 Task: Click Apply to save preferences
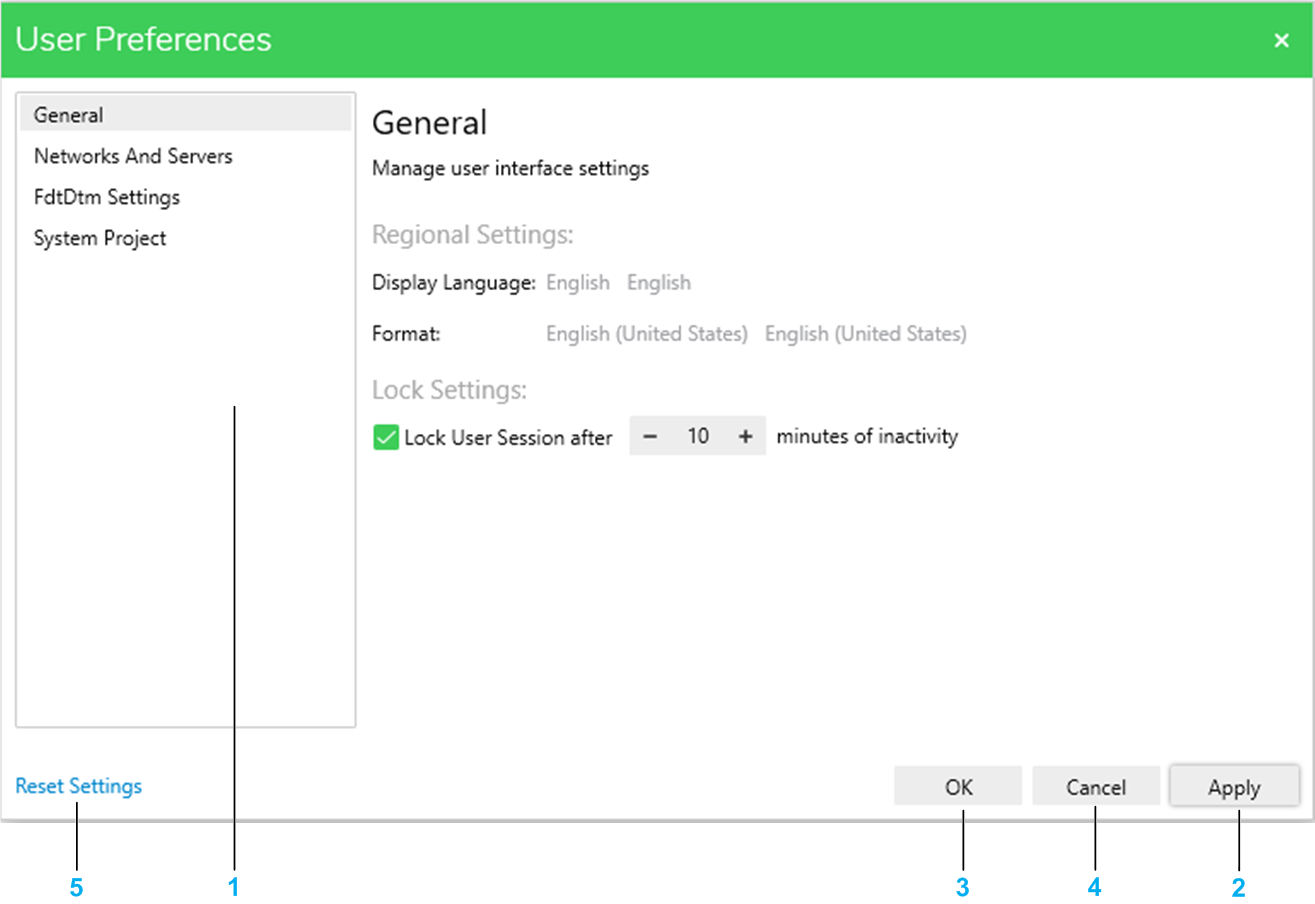(x=1234, y=787)
